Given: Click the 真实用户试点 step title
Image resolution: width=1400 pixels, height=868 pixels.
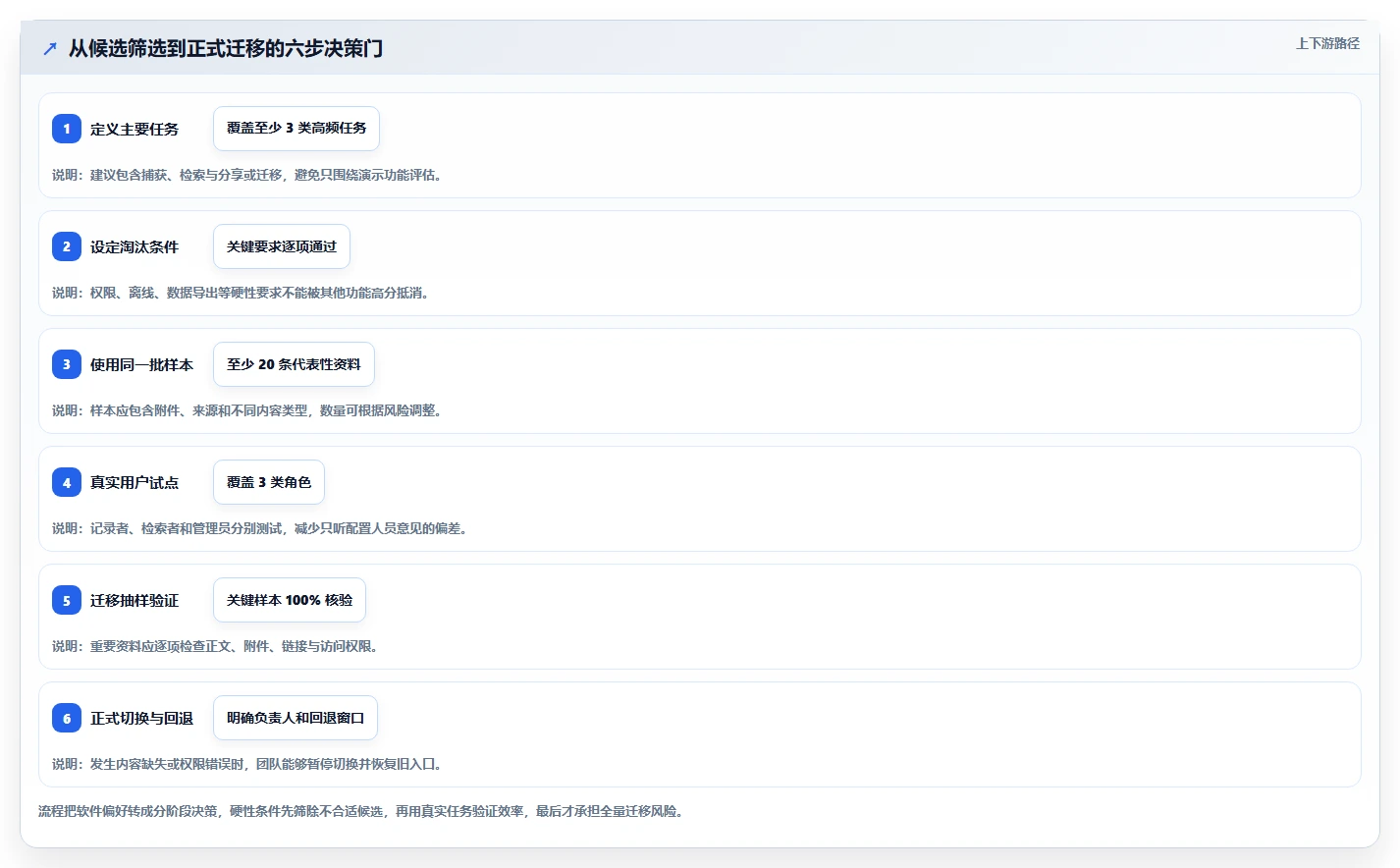Looking at the screenshot, I should pyautogui.click(x=135, y=482).
